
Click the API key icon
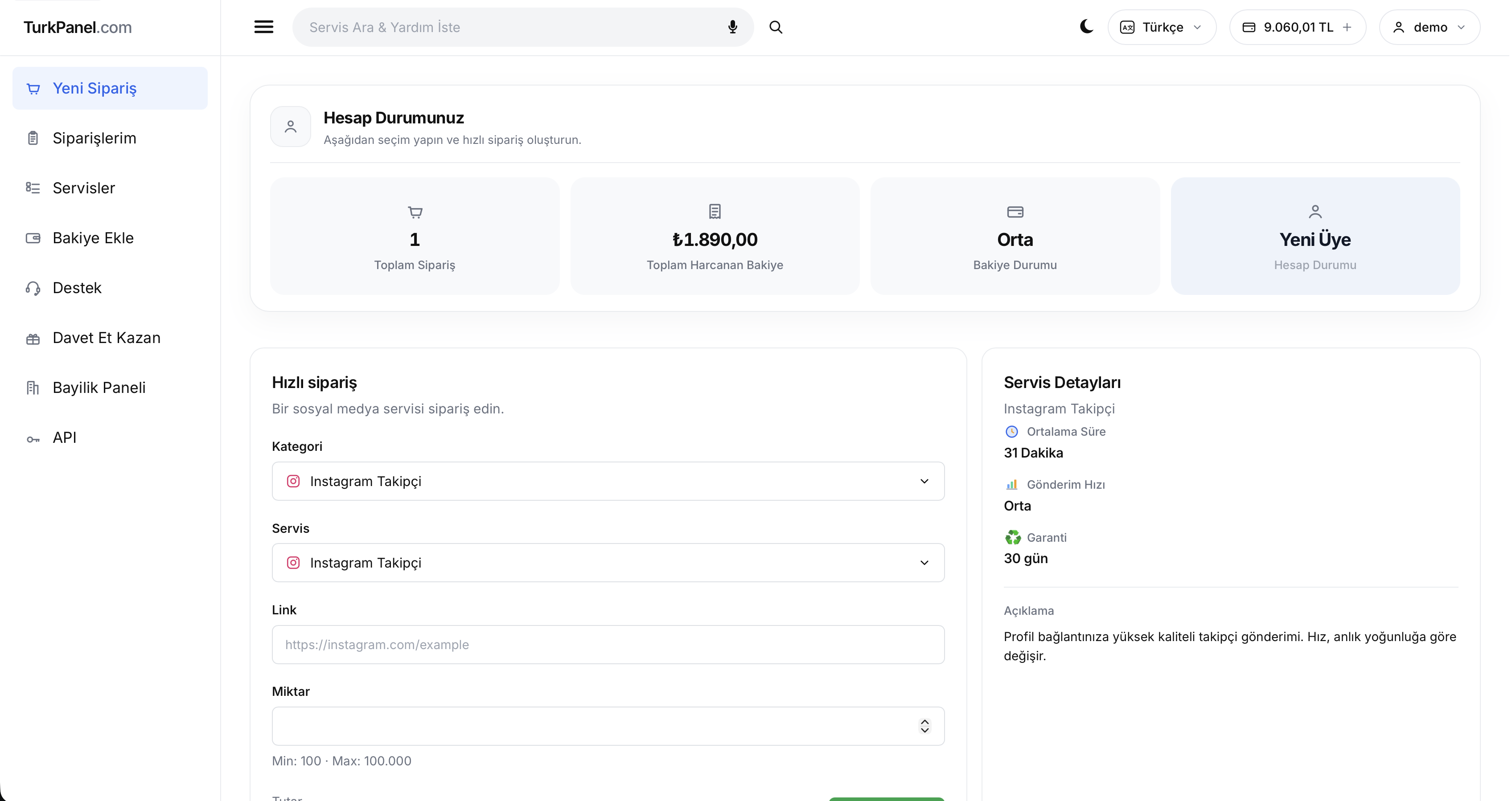tap(33, 439)
